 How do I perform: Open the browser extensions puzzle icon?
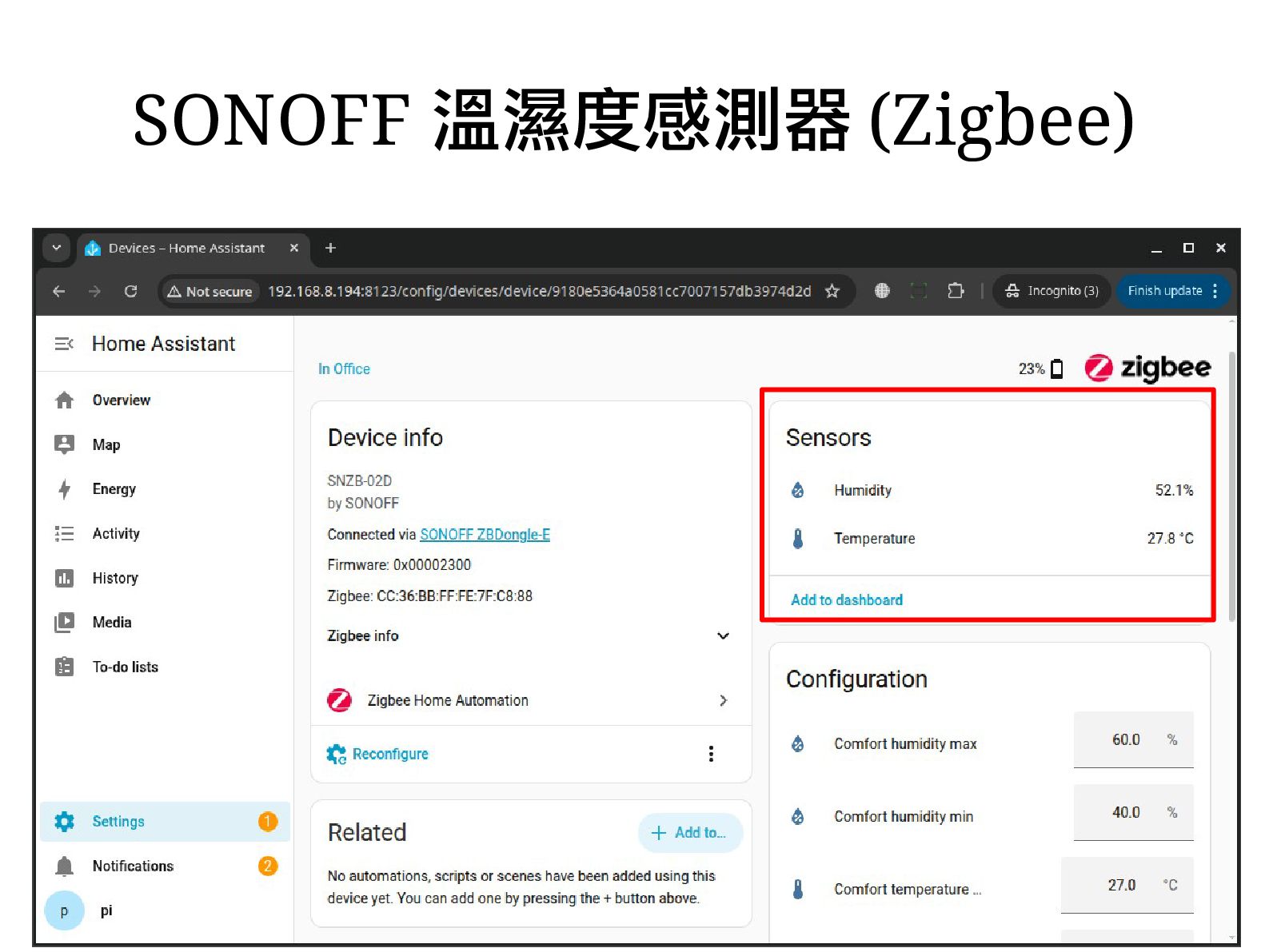(x=956, y=291)
